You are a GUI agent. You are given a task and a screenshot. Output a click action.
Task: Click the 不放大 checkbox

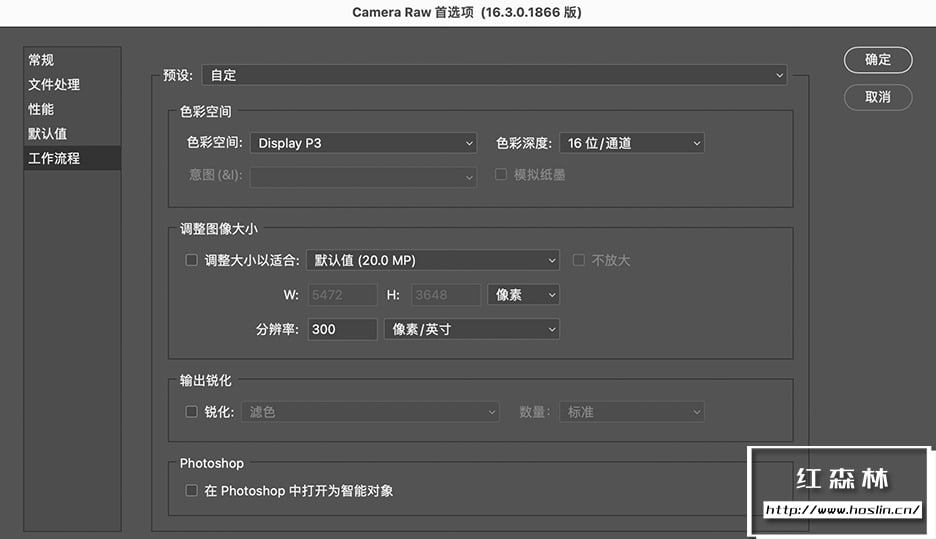click(578, 260)
